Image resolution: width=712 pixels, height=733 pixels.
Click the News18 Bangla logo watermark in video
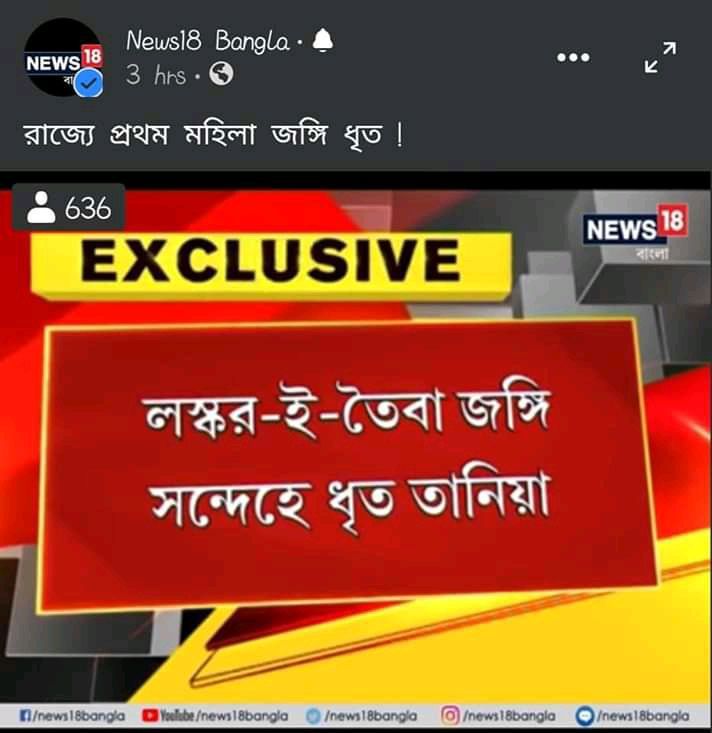(635, 231)
